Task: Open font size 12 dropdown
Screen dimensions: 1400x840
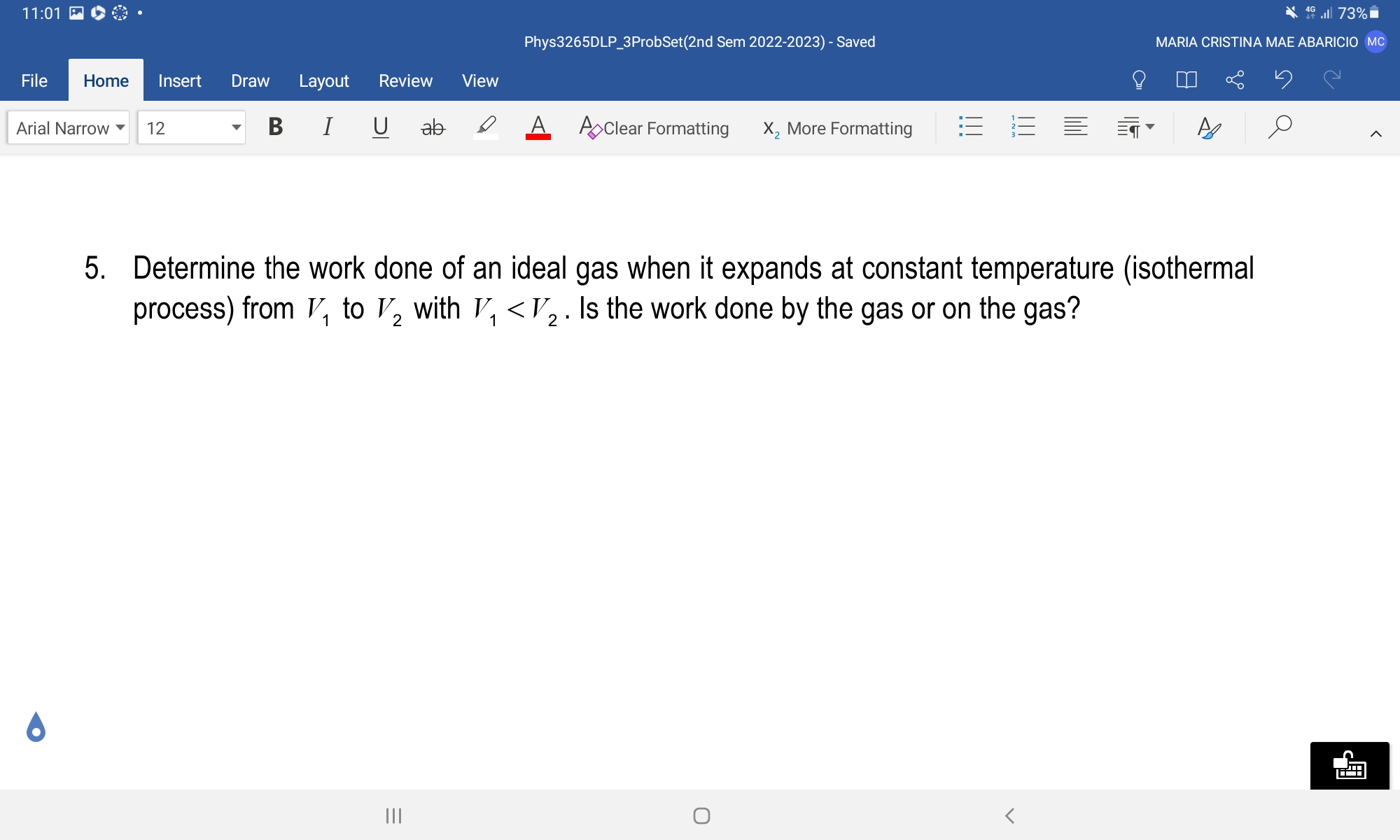Action: pos(191,128)
